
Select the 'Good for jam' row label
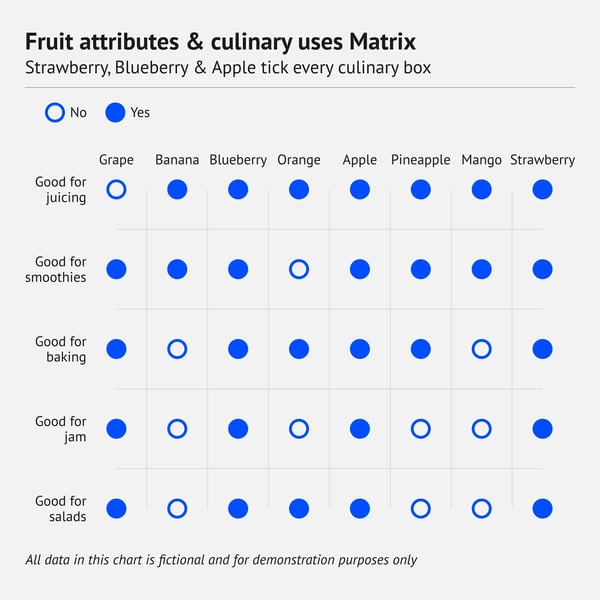click(61, 429)
